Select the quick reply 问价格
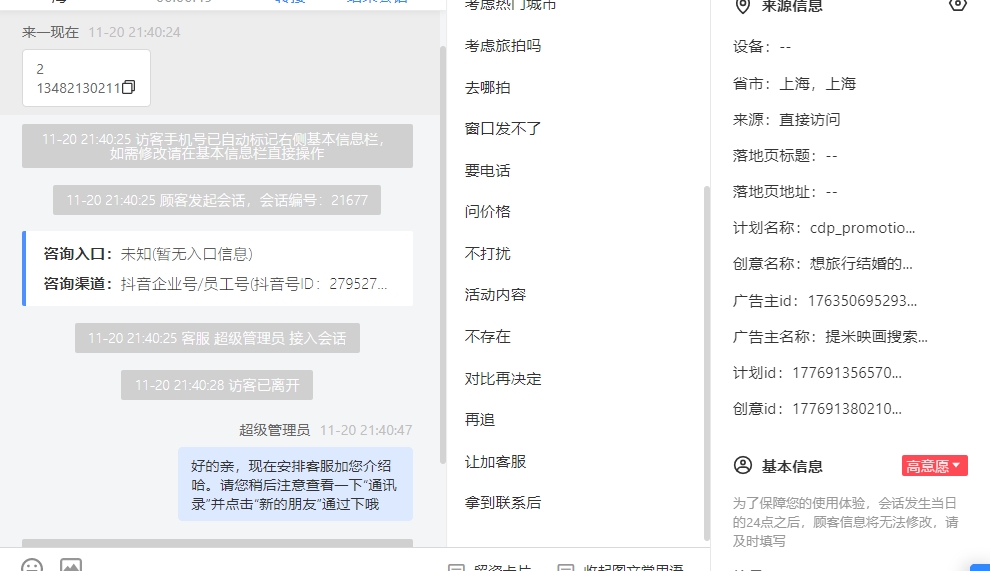 click(x=487, y=212)
